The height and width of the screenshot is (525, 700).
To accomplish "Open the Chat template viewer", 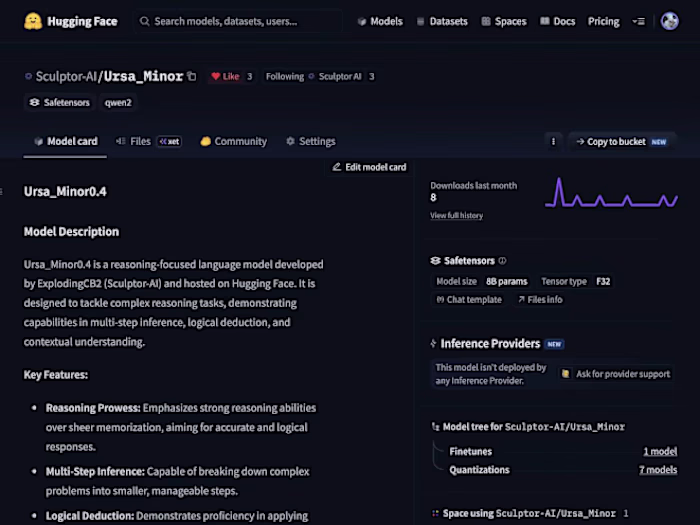I will [x=469, y=300].
